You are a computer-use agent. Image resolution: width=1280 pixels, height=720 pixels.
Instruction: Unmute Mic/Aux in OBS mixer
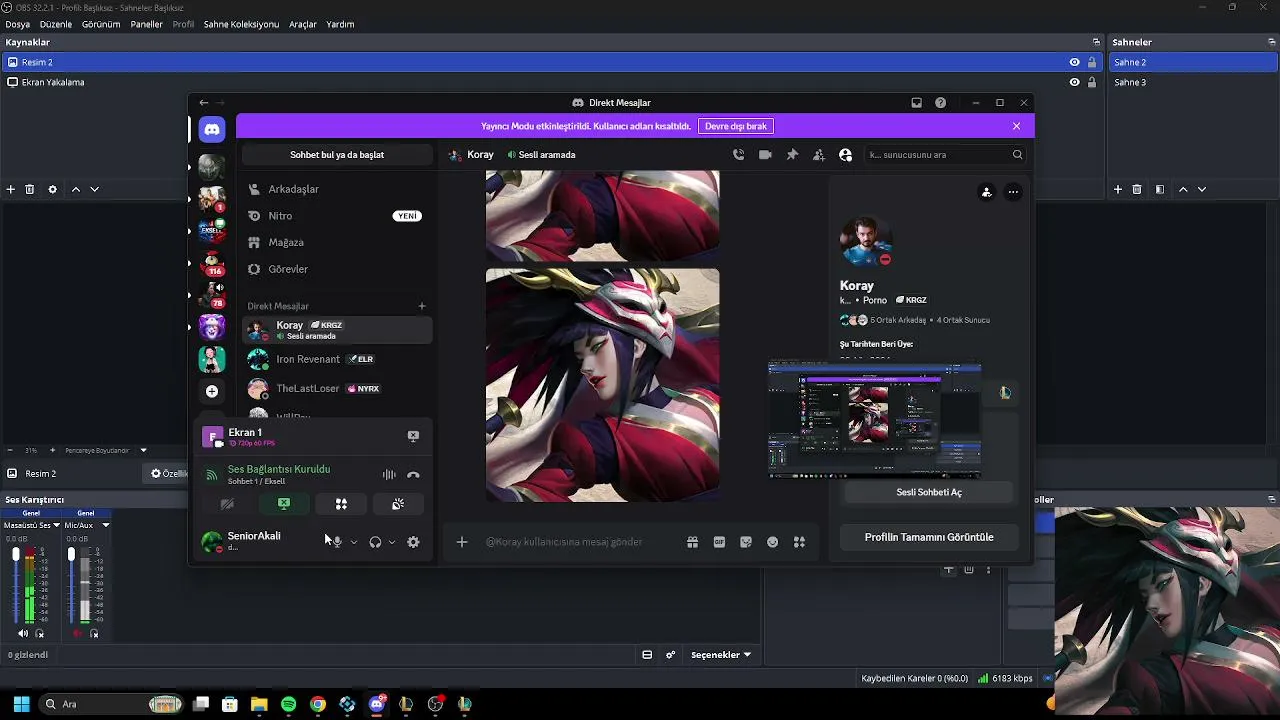[78, 634]
